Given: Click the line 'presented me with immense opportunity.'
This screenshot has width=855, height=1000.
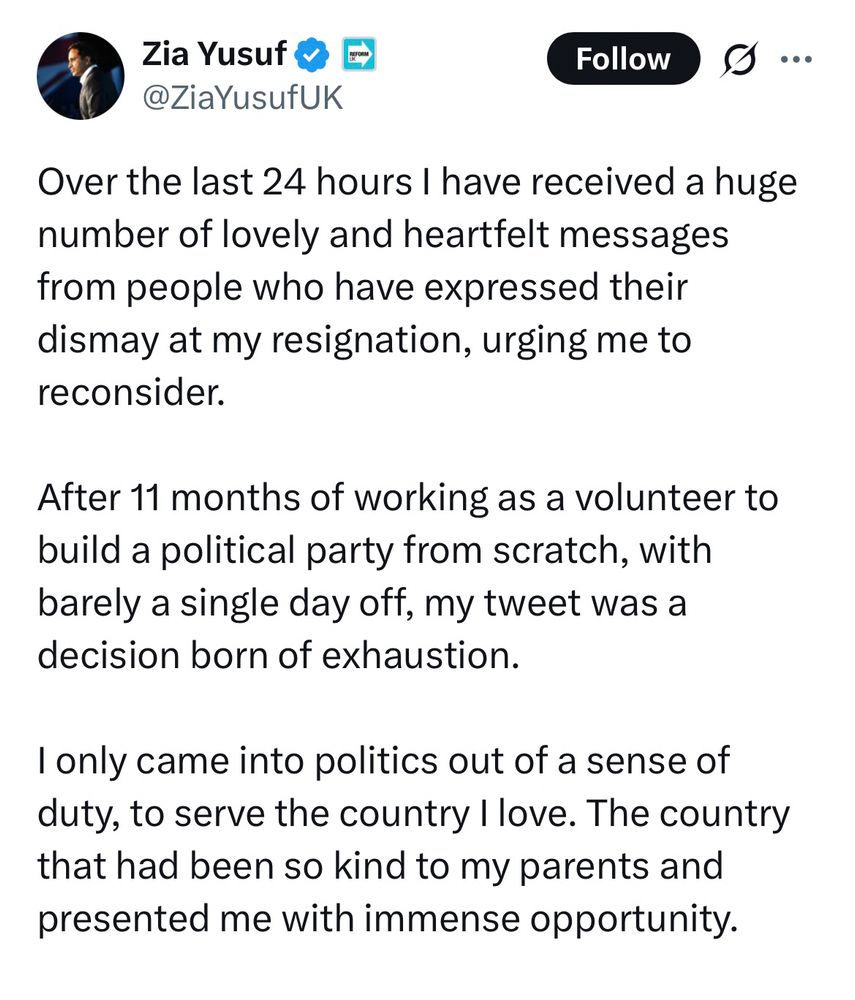Looking at the screenshot, I should (x=388, y=919).
